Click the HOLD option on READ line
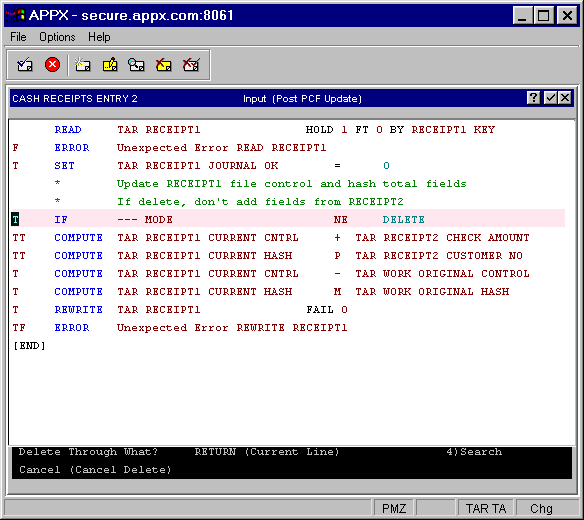This screenshot has width=584, height=520. click(x=319, y=130)
